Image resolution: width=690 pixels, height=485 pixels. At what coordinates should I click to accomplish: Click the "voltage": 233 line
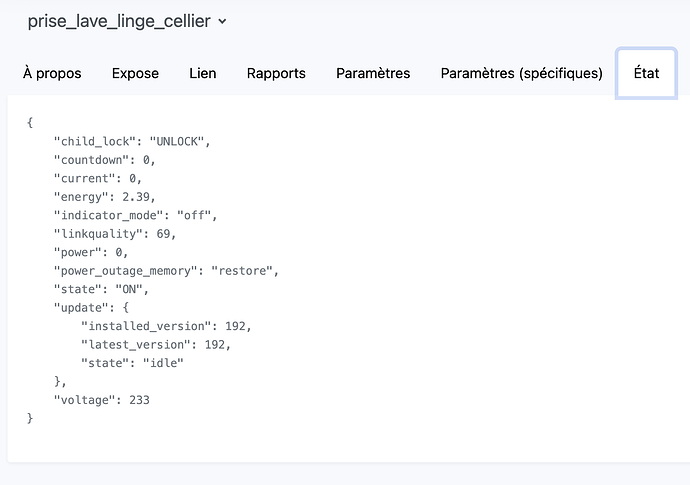[102, 400]
